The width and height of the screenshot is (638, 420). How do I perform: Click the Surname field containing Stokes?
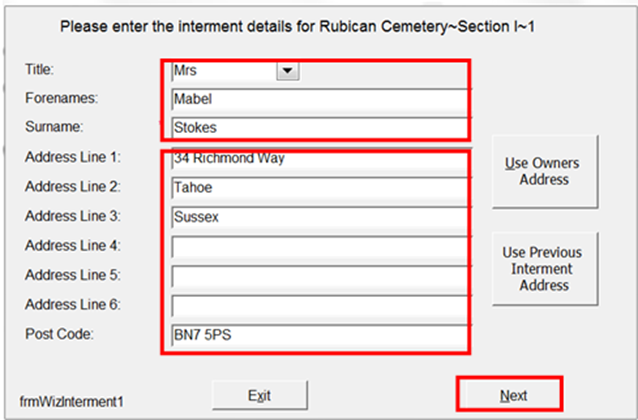click(x=315, y=128)
